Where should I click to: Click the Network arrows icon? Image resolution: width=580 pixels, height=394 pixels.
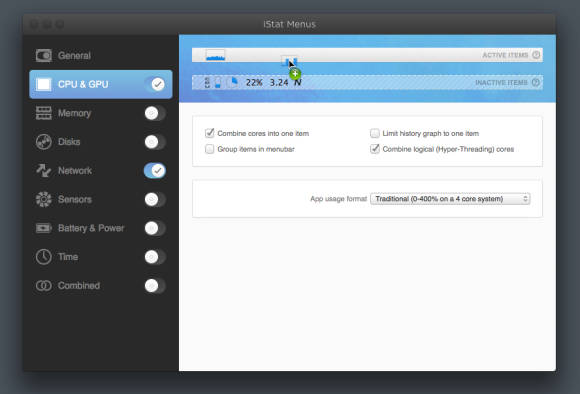44,171
